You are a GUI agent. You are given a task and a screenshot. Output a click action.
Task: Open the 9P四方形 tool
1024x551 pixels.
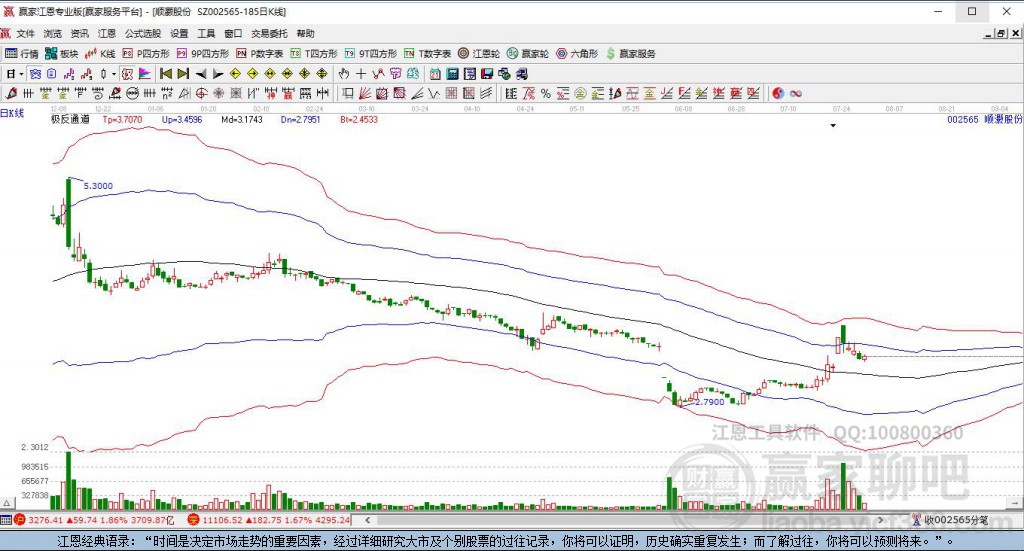click(203, 54)
